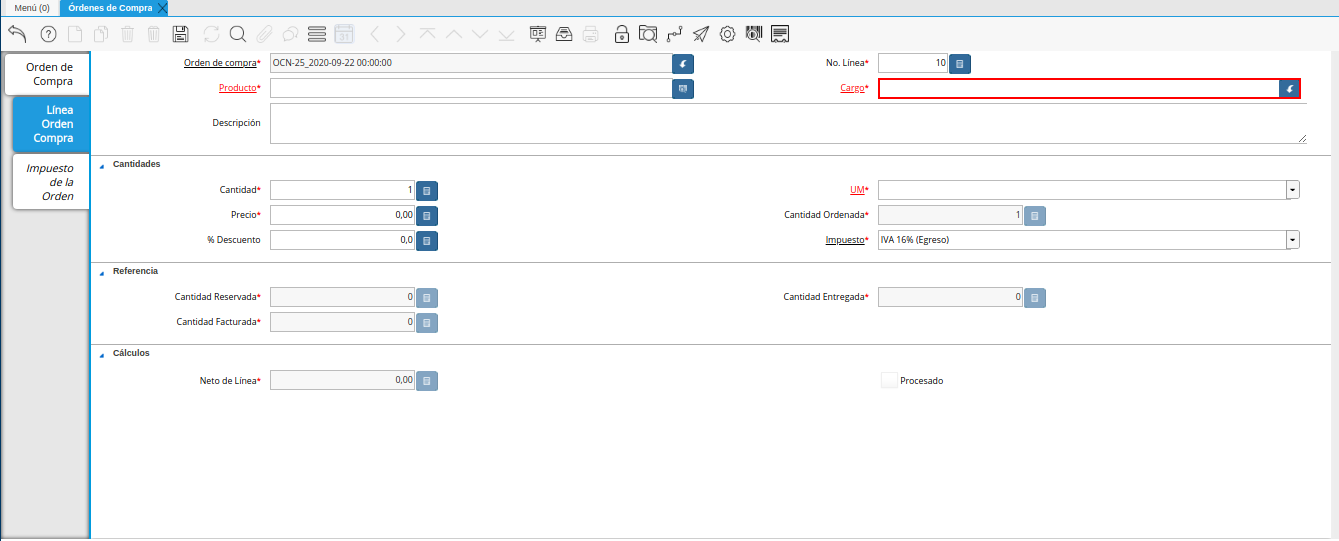Collapse the Cantidades section

(102, 165)
